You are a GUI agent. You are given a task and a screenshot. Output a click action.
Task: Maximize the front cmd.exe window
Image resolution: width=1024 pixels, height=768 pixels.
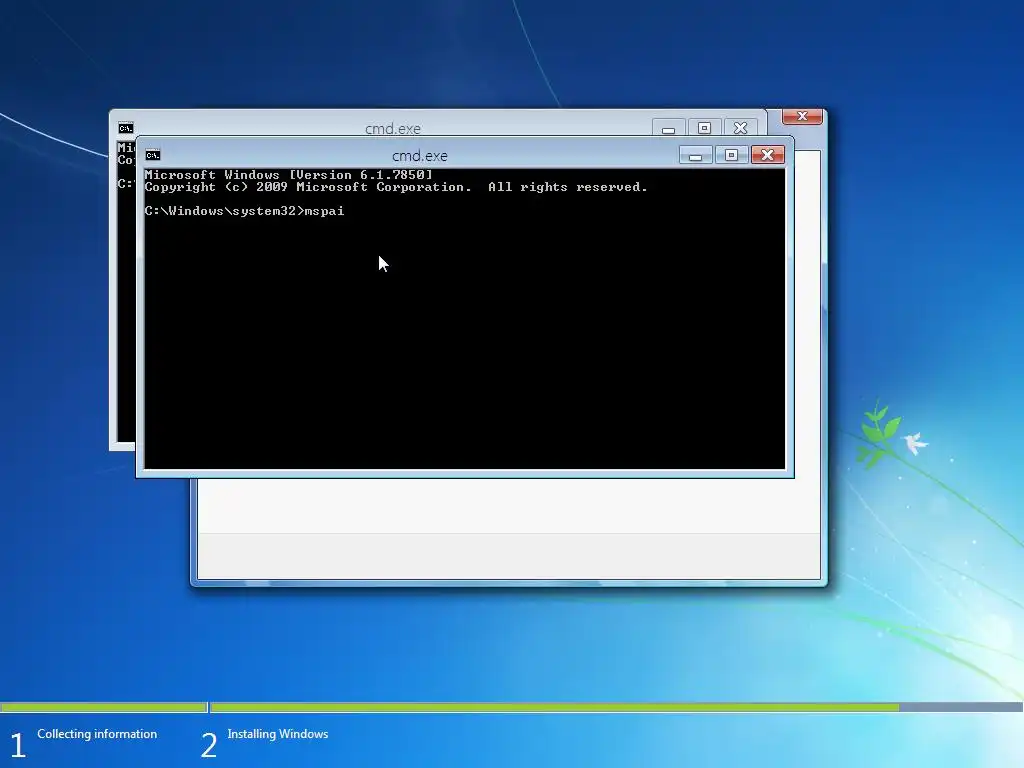pyautogui.click(x=731, y=155)
